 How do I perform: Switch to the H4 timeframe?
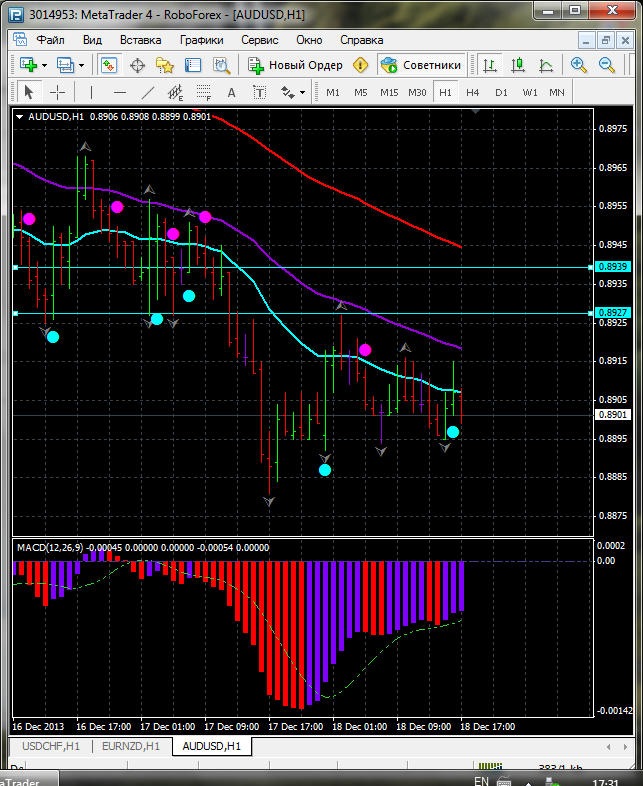tap(473, 92)
